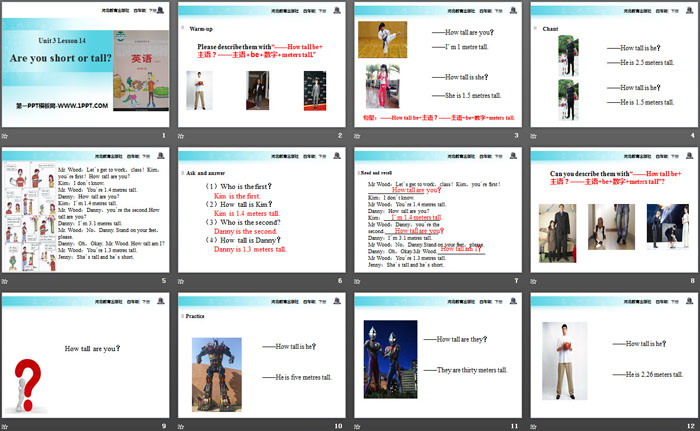The image size is (700, 431).
Task: Select slide 3 with the karate girl photo
Action: tap(438, 65)
